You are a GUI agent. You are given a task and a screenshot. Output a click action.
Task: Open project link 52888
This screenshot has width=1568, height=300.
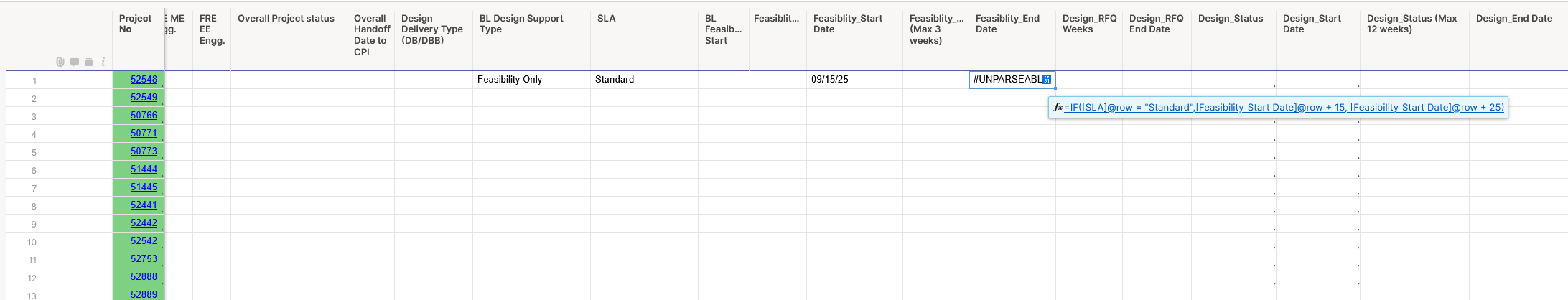click(144, 277)
